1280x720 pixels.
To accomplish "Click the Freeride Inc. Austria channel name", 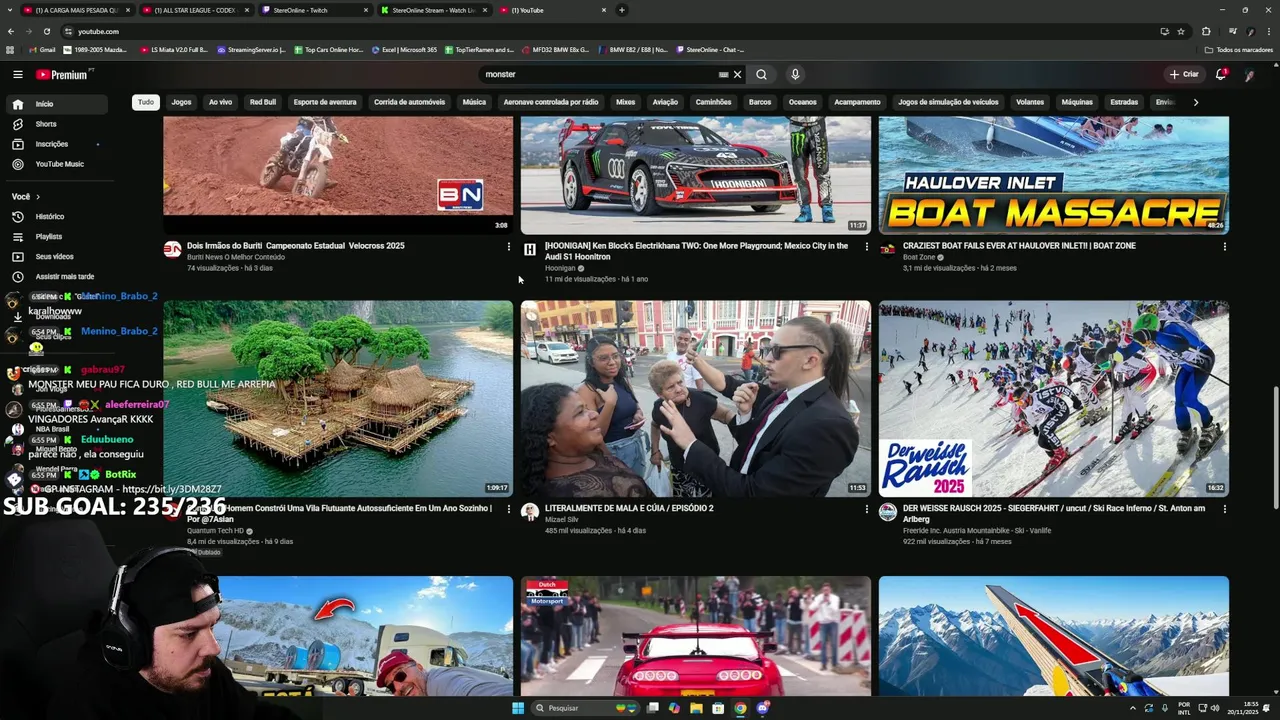I will pos(977,531).
